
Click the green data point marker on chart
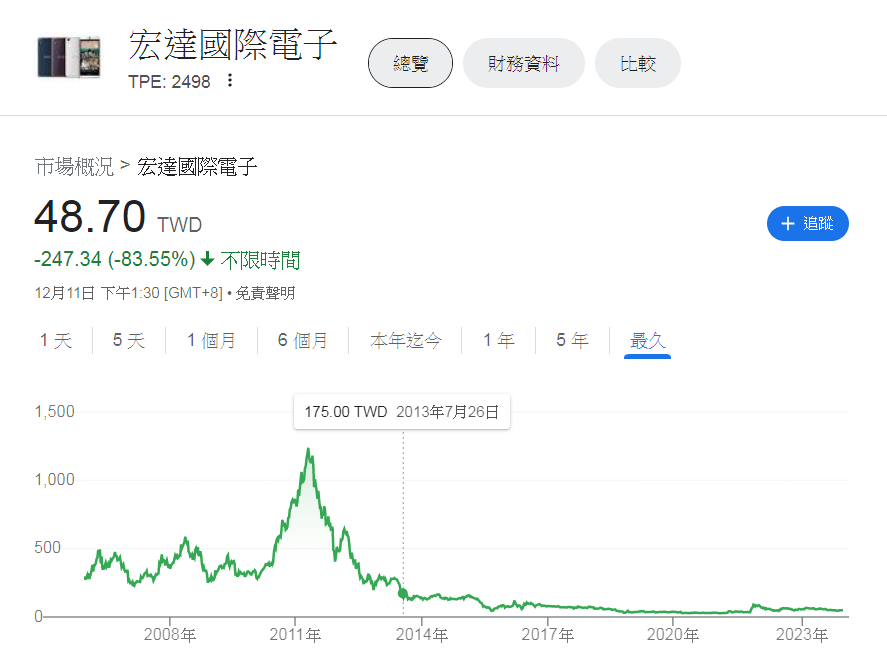click(x=403, y=593)
